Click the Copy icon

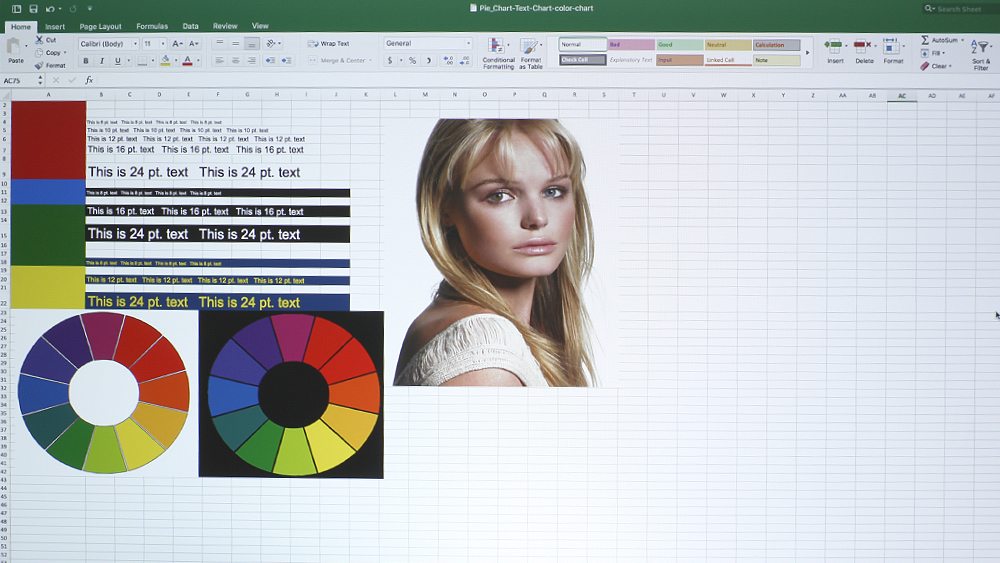point(40,52)
